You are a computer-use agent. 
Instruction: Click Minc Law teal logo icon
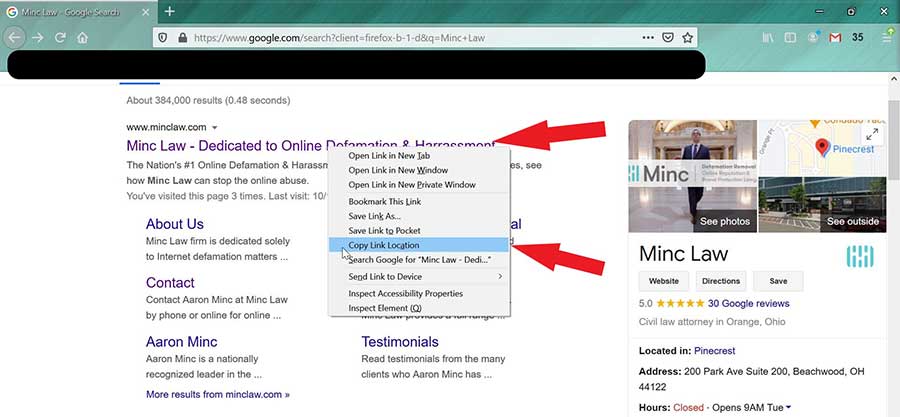click(860, 256)
